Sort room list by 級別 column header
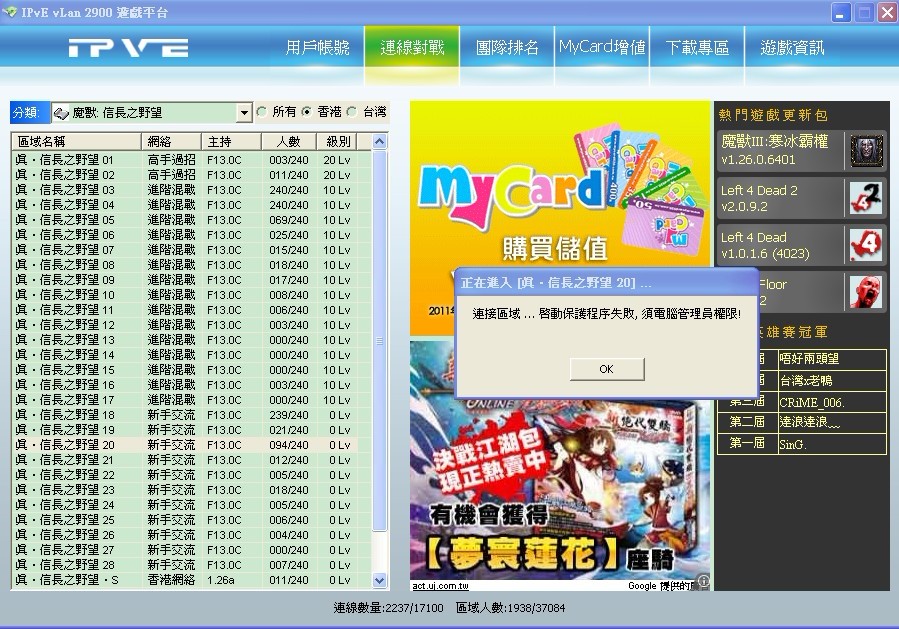 [x=338, y=142]
